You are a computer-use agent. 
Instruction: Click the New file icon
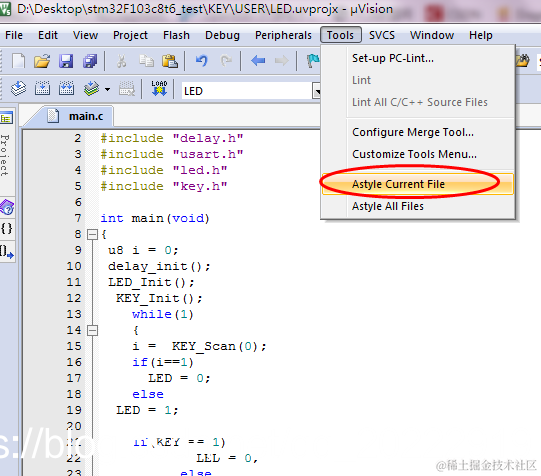18,61
